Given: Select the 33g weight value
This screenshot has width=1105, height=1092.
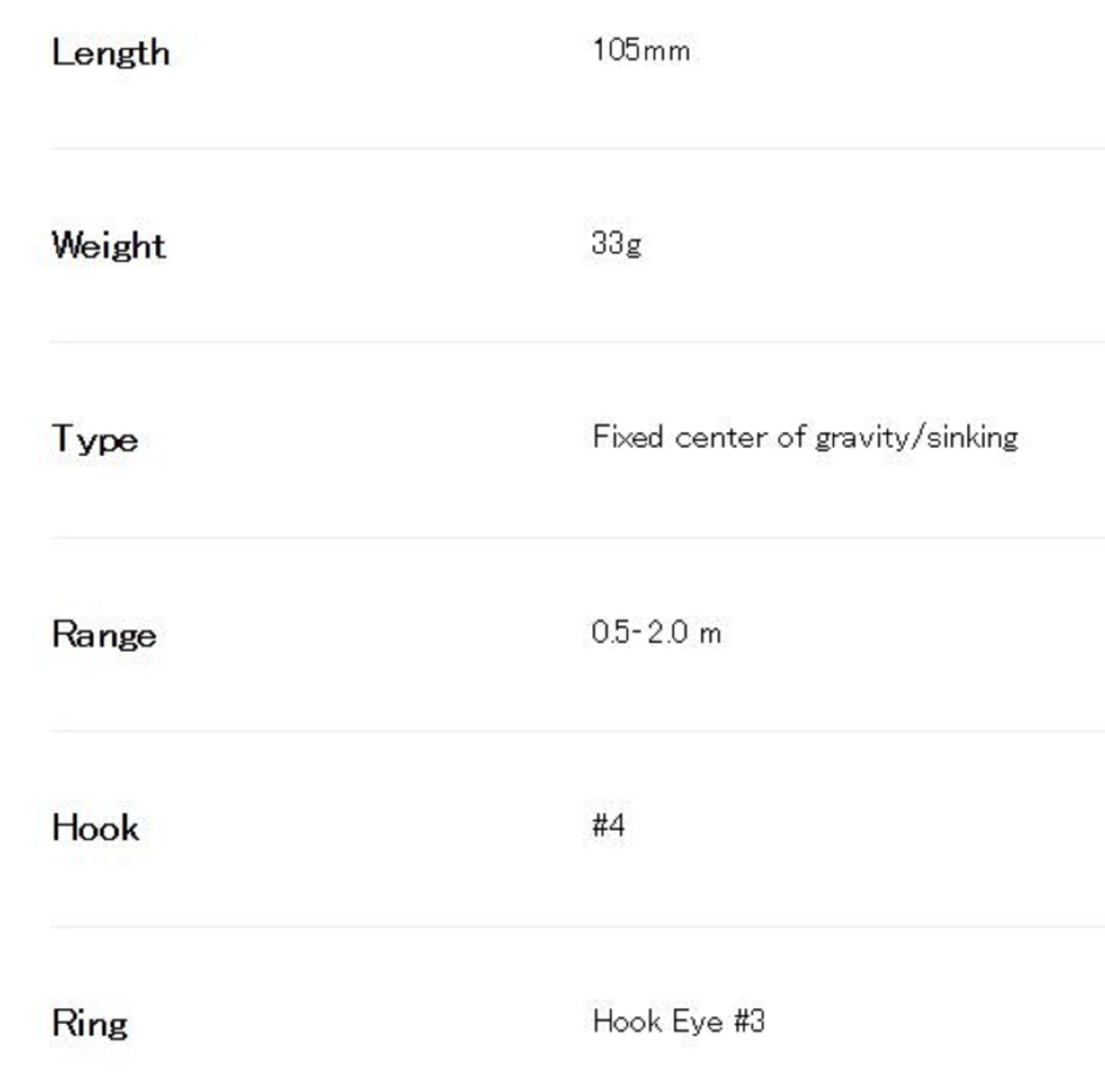Looking at the screenshot, I should click(616, 243).
